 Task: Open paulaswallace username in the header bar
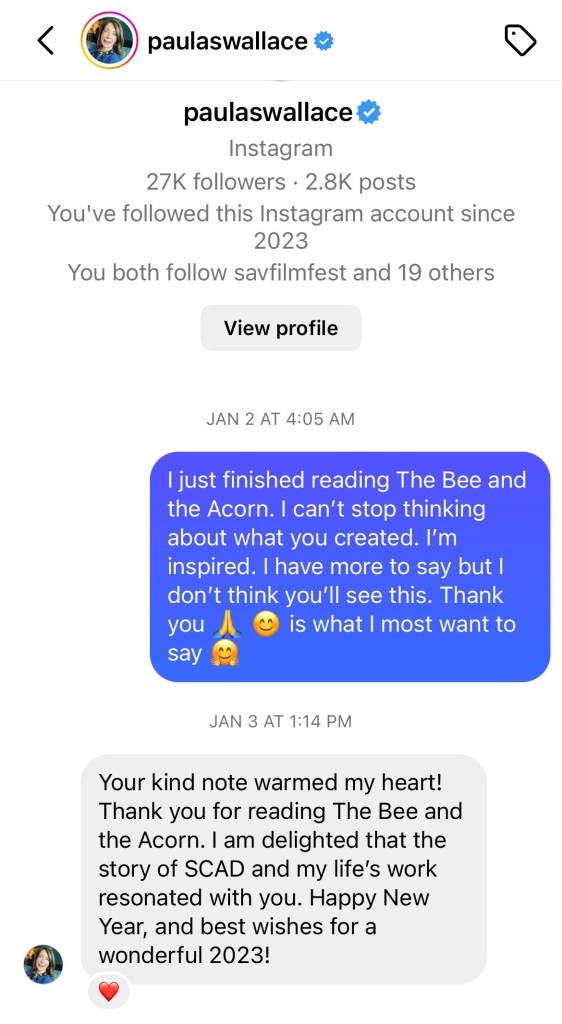(x=227, y=41)
